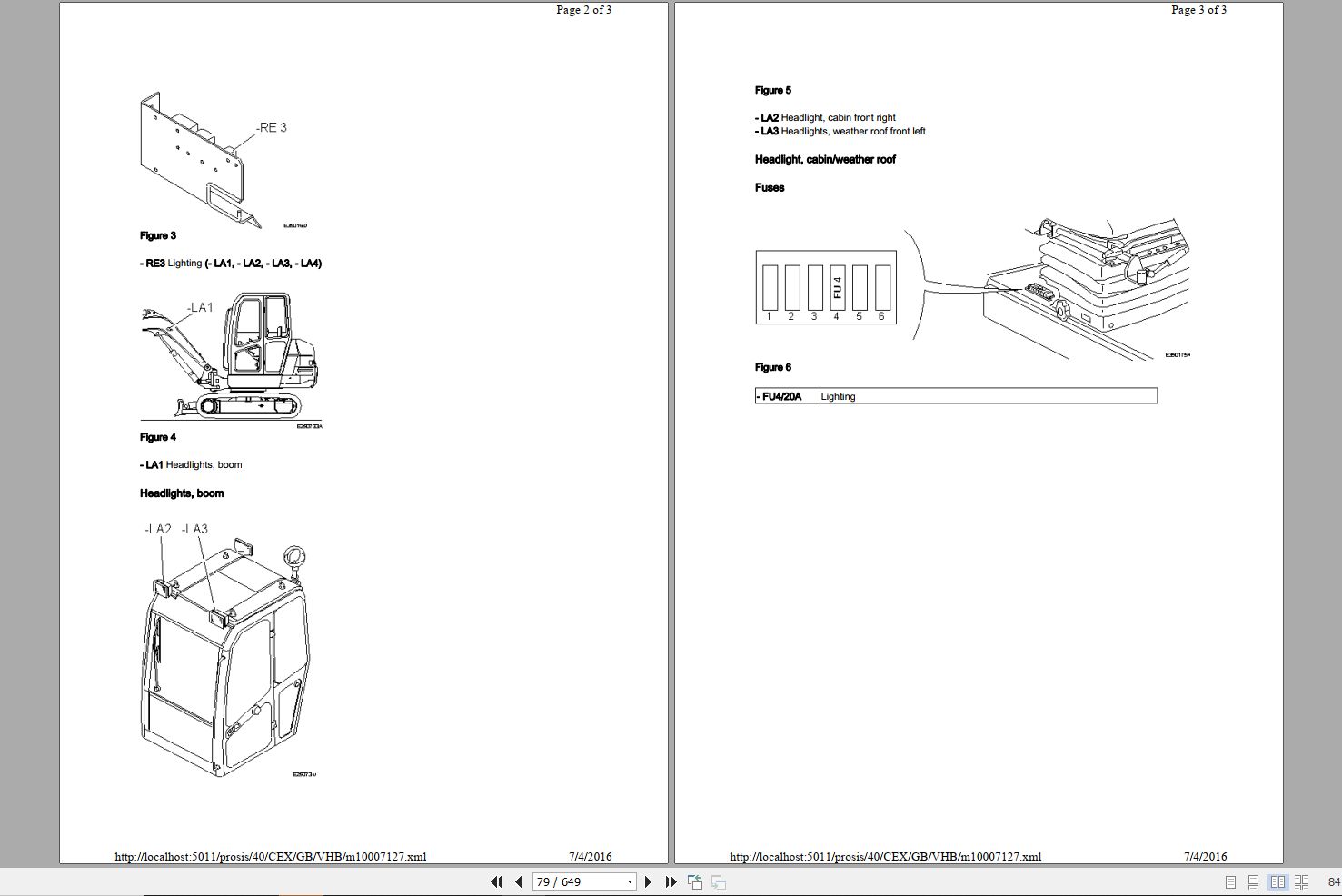
Task: Click the "Fuses" heading
Action: [770, 188]
